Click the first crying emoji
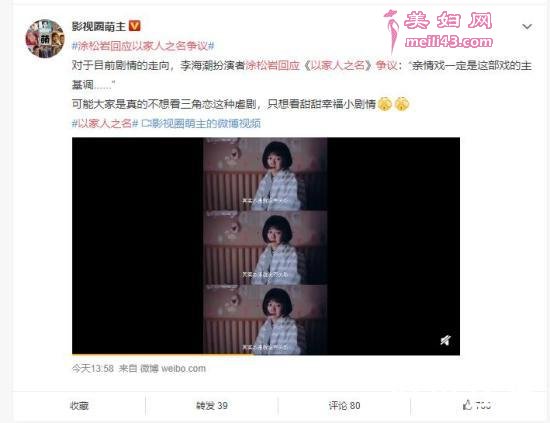This screenshot has height=423, width=550. tap(384, 104)
